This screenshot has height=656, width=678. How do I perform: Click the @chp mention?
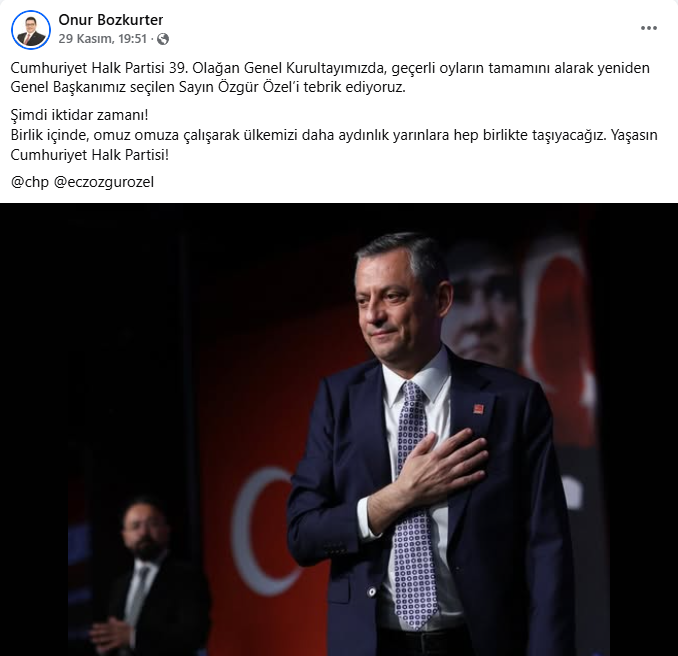click(x=30, y=182)
